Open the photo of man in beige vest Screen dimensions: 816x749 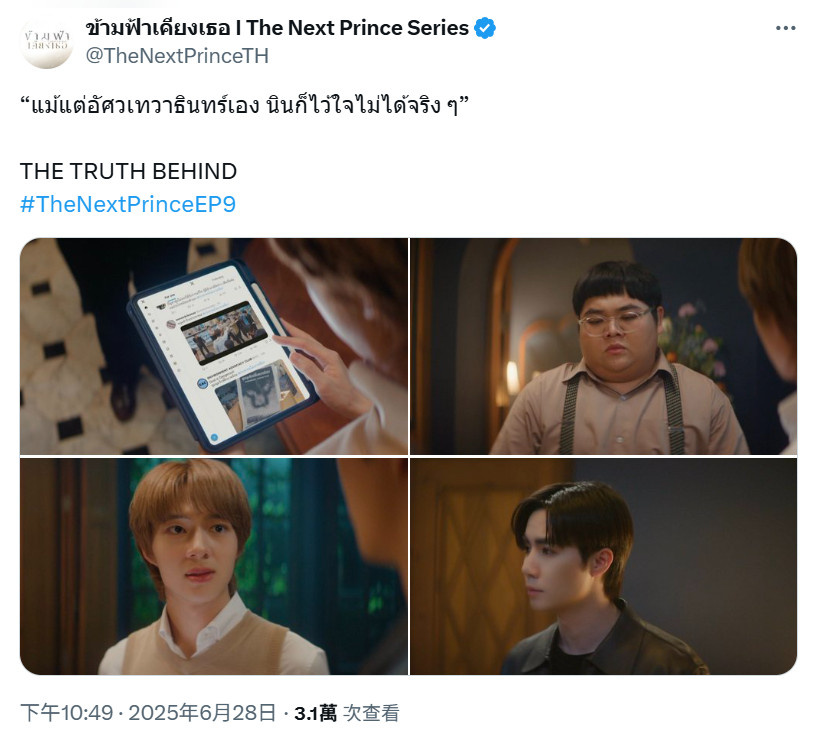[214, 566]
